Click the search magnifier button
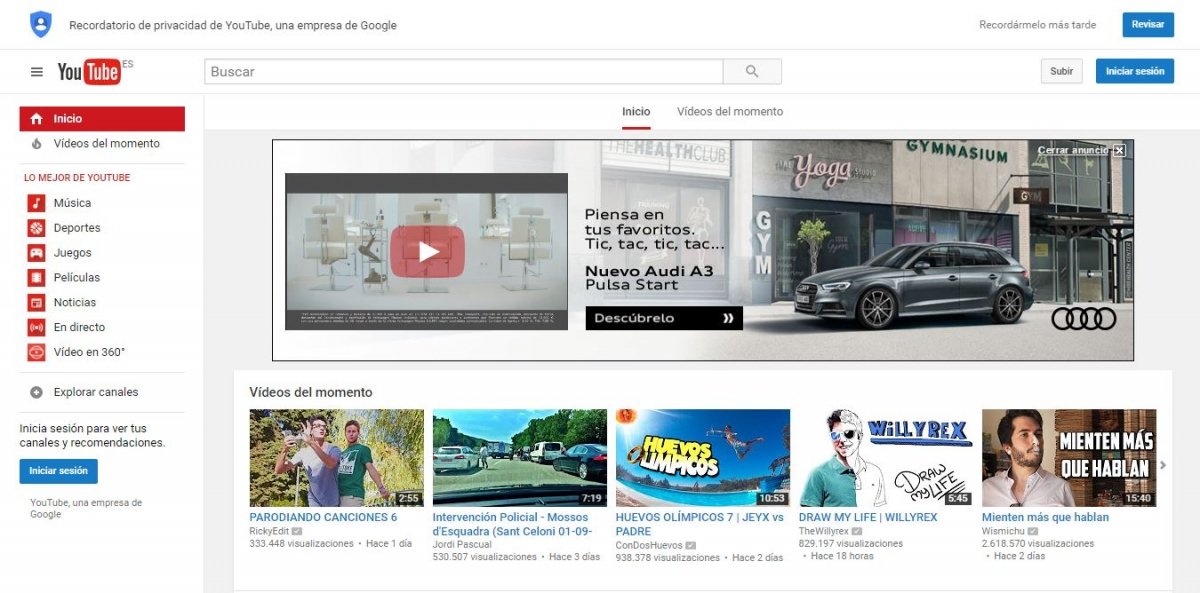 pos(753,72)
